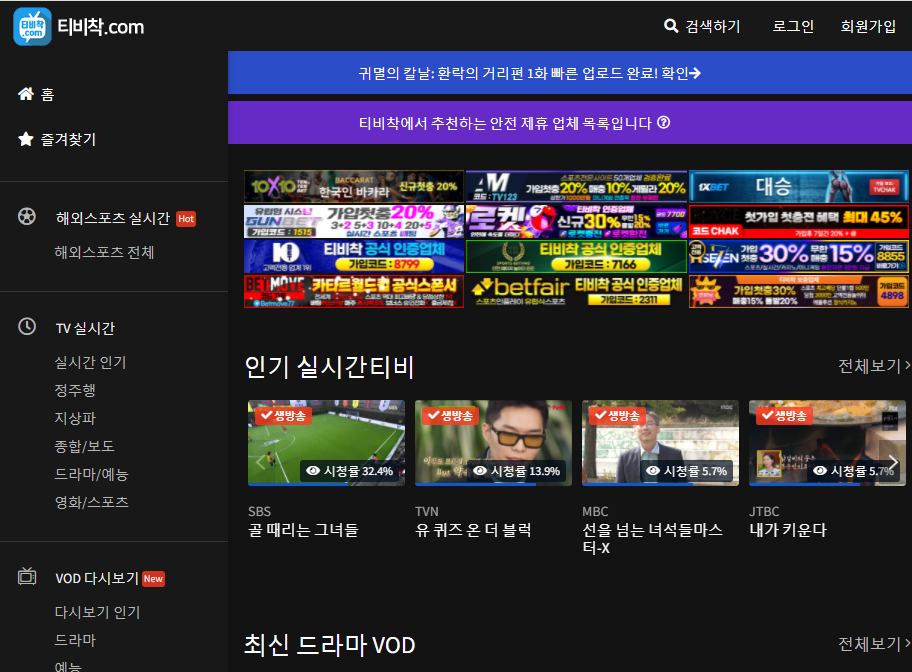Click the 생방송 badge on JTBC thumbnail
This screenshot has height=672, width=912.
tap(784, 415)
